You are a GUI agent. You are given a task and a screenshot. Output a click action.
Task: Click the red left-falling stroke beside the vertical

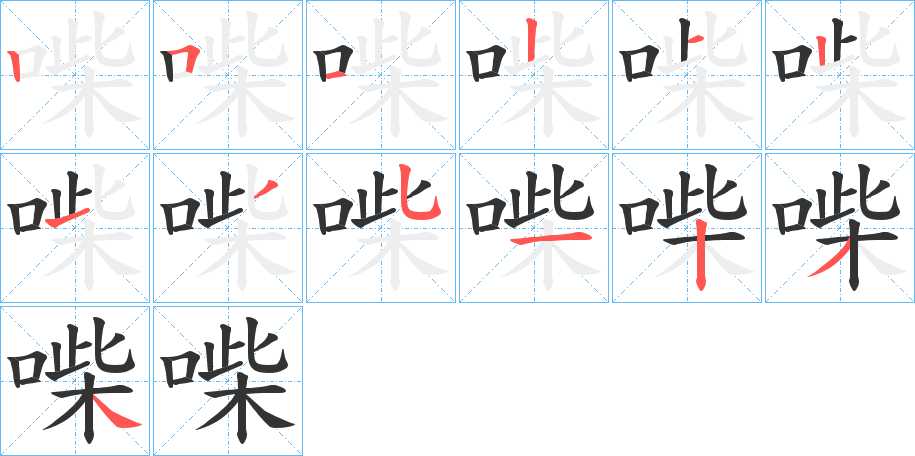tap(827, 261)
